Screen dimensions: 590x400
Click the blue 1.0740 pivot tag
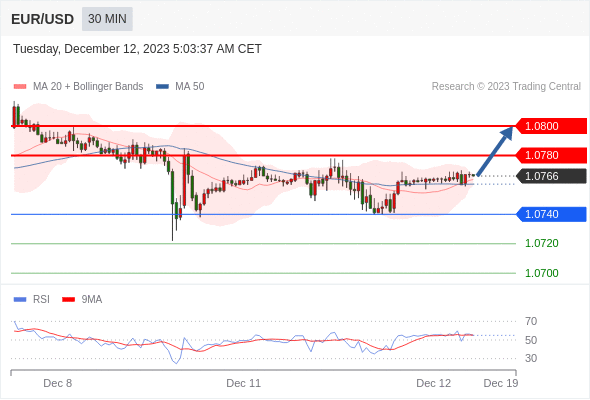pos(551,214)
